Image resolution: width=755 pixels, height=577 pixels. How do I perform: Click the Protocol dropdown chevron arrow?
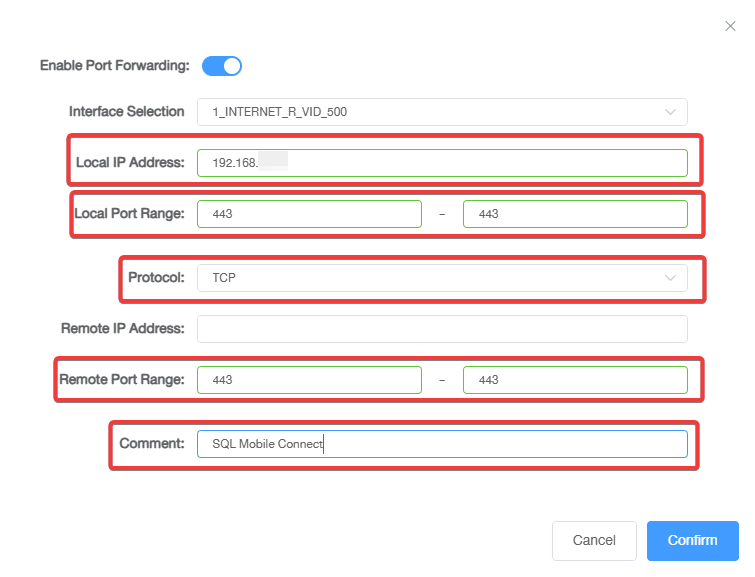(x=670, y=278)
